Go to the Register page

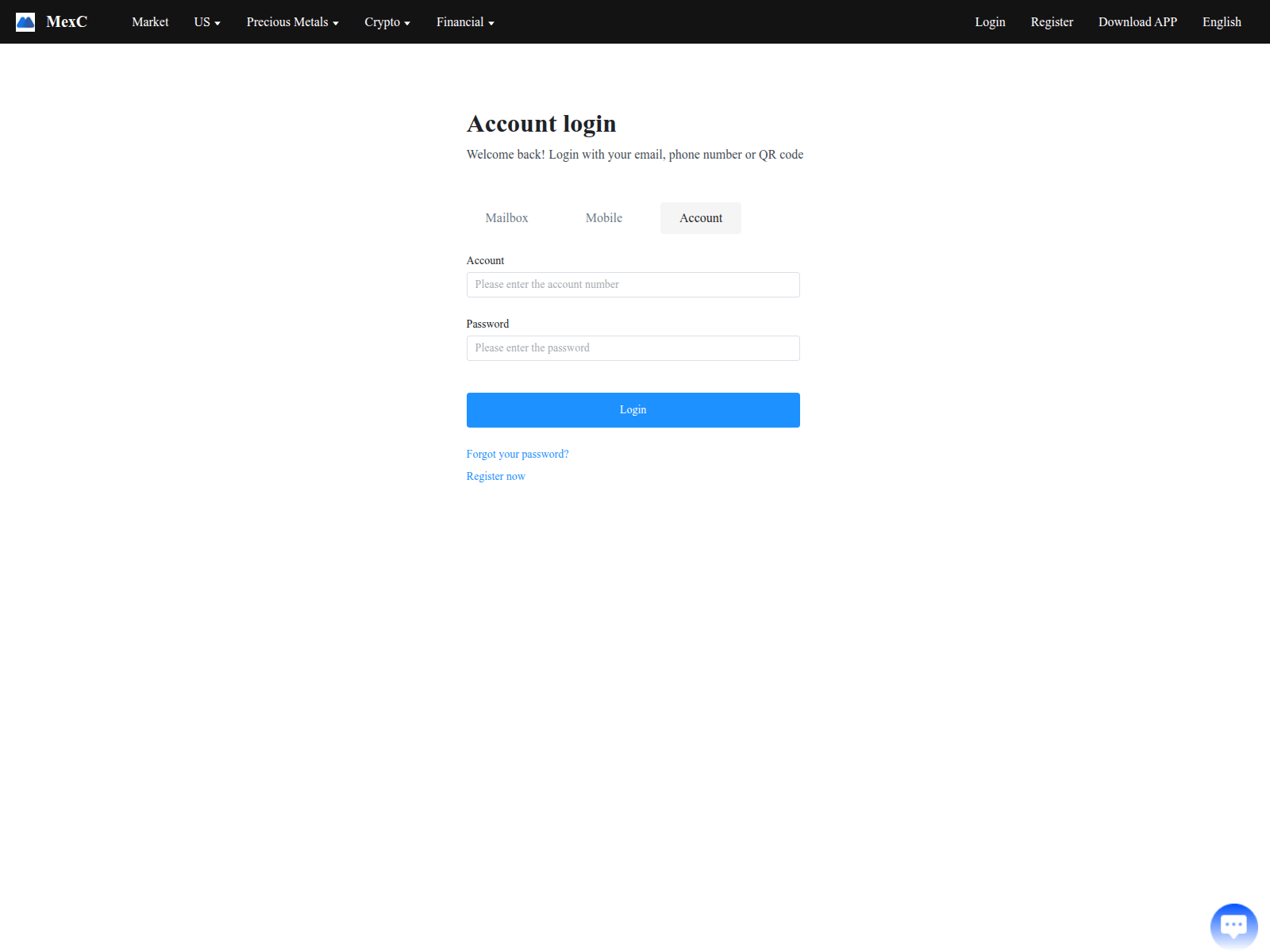click(x=1052, y=21)
